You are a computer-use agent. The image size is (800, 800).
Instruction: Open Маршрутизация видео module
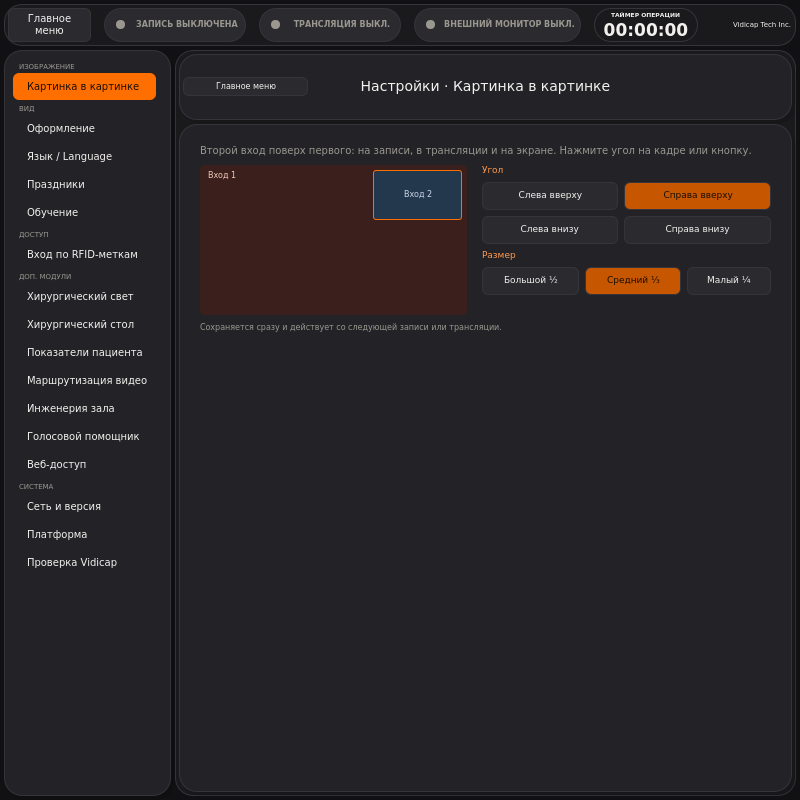coord(85,381)
